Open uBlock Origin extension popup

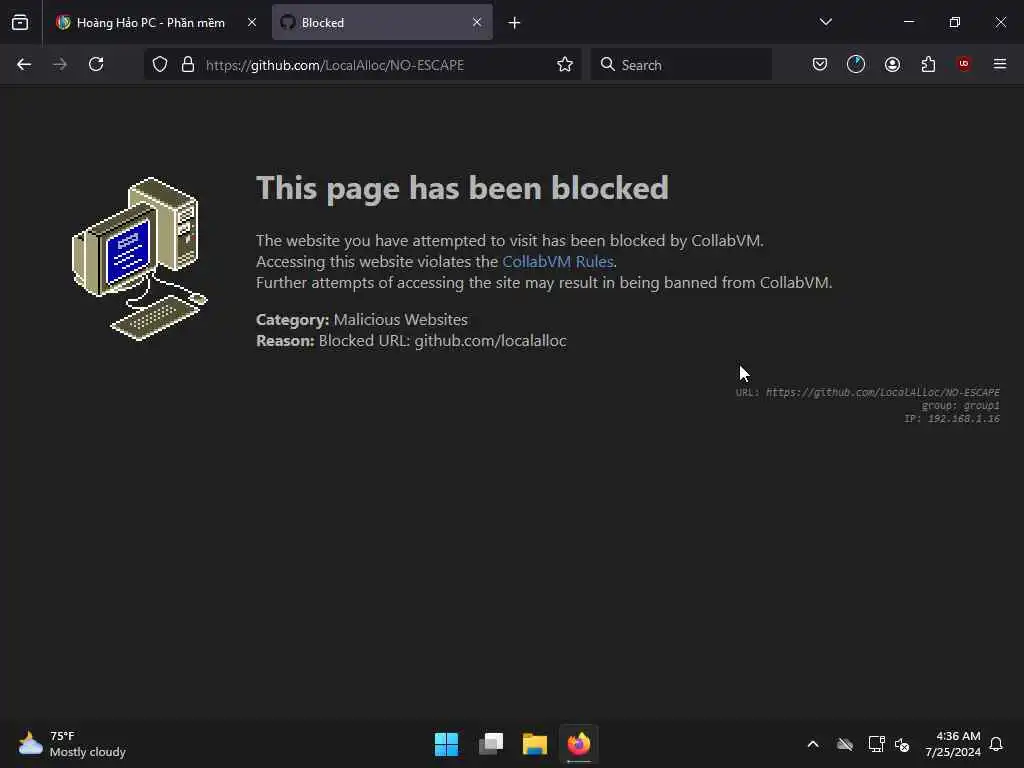click(x=964, y=64)
